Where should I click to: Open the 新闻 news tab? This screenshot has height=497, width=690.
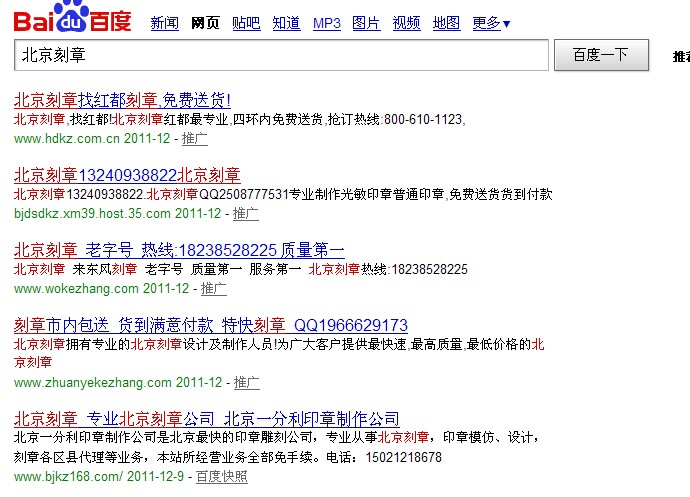click(x=164, y=23)
